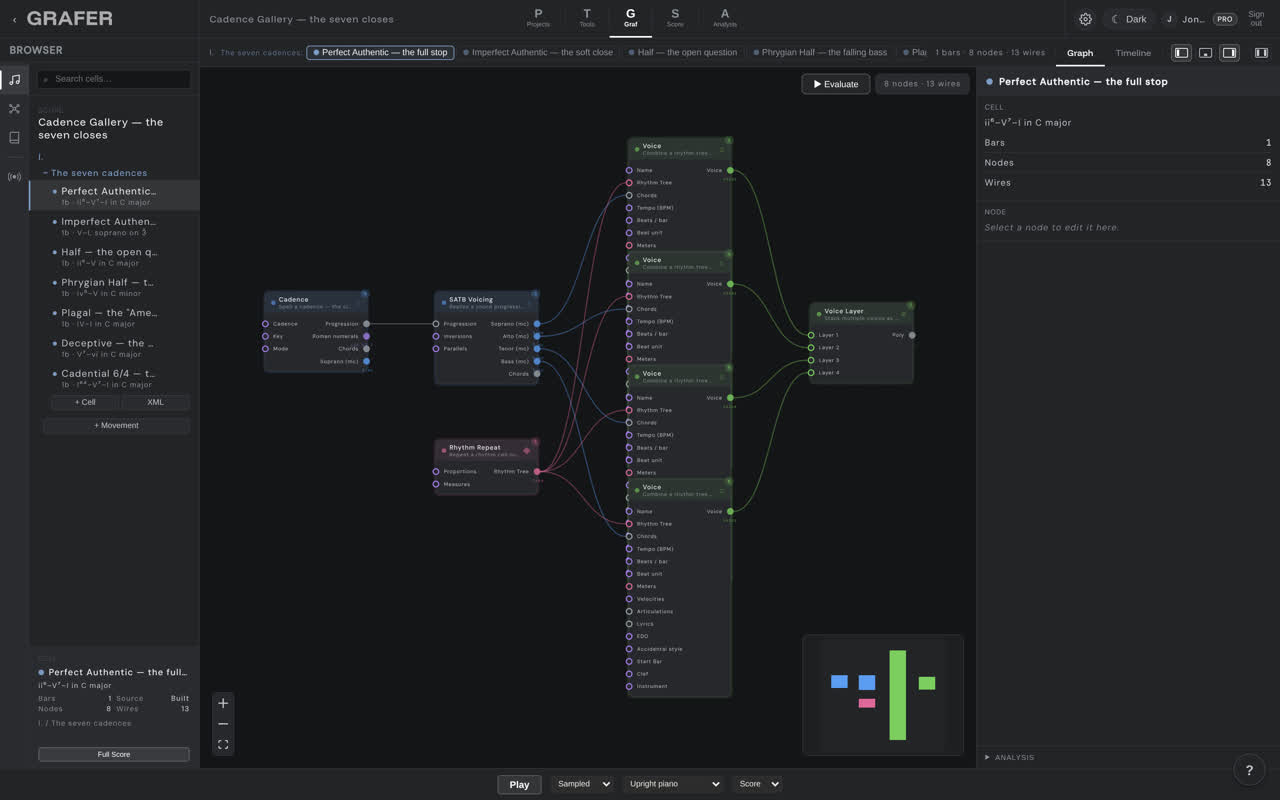Open the Score playback mode dropdown

click(x=757, y=784)
